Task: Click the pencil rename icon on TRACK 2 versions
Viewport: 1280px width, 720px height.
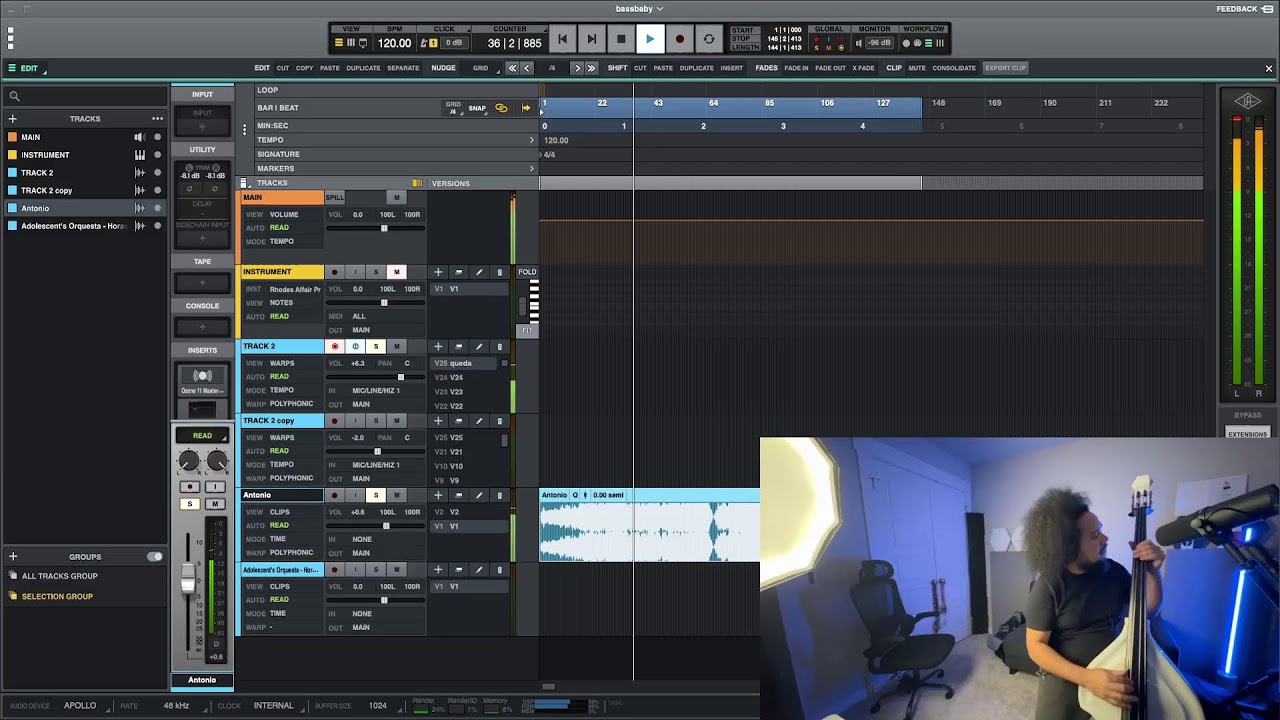Action: point(479,346)
